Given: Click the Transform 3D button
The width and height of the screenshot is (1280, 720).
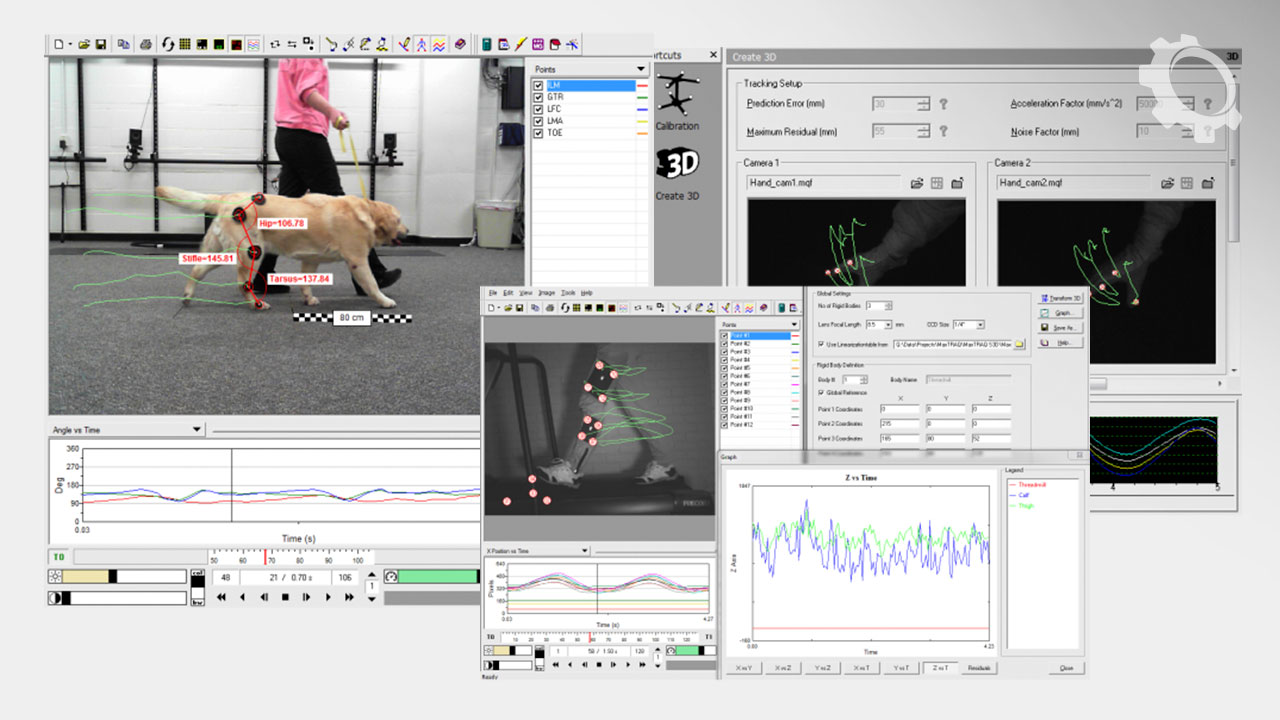Looking at the screenshot, I should click(1060, 298).
